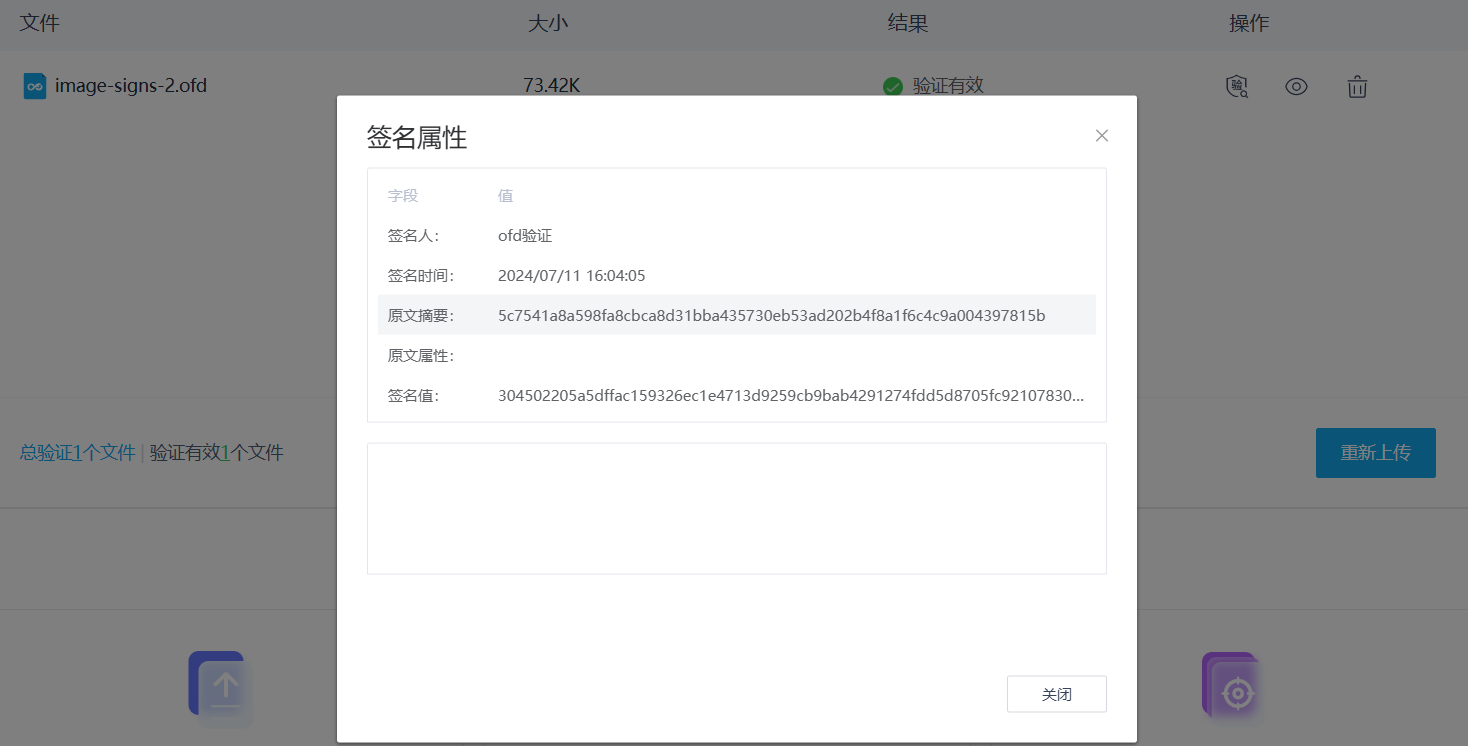Click the 文件 column header
Screen dimensions: 1468x746
[38, 22]
